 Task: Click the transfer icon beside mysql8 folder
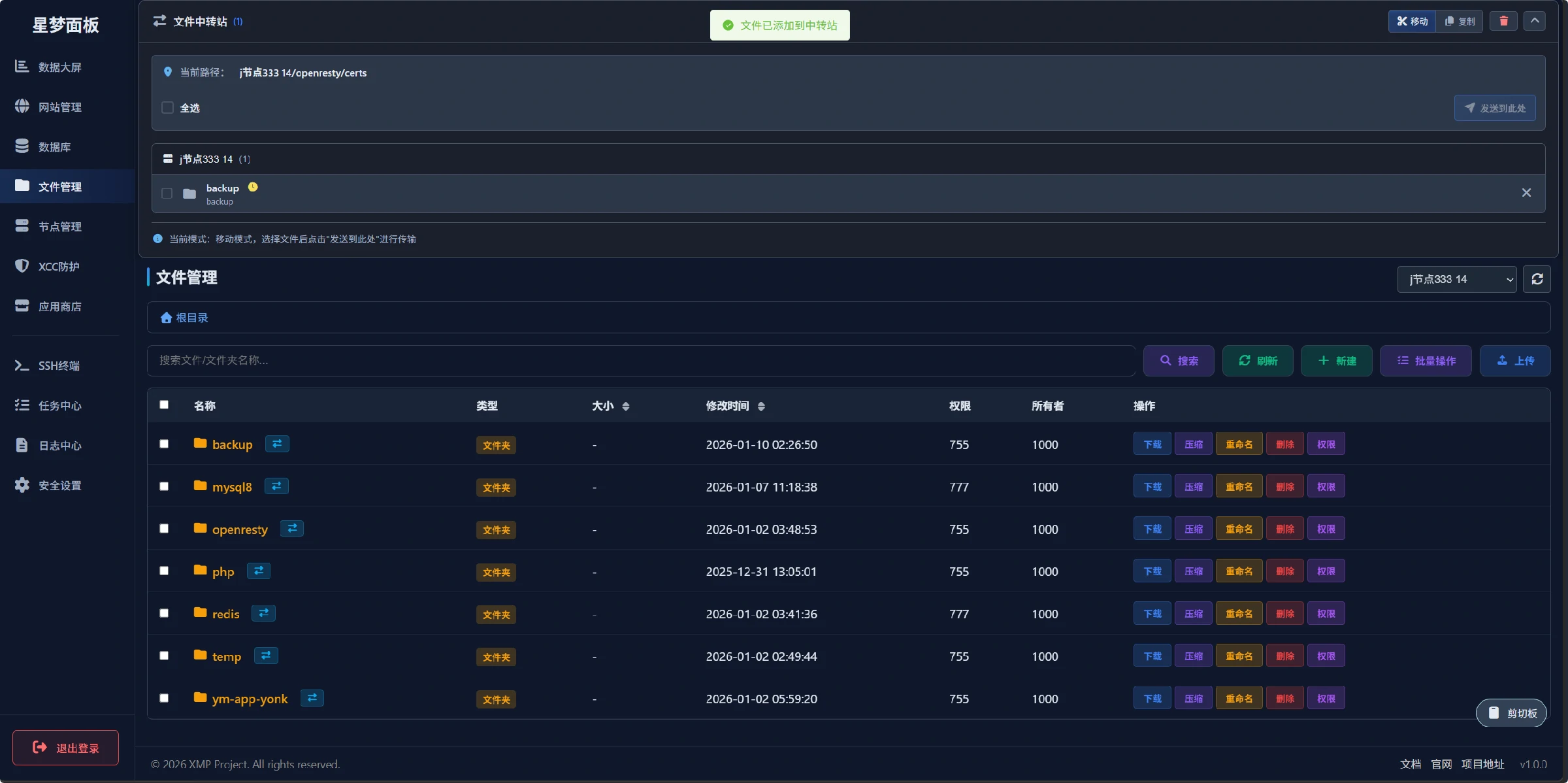(x=276, y=486)
